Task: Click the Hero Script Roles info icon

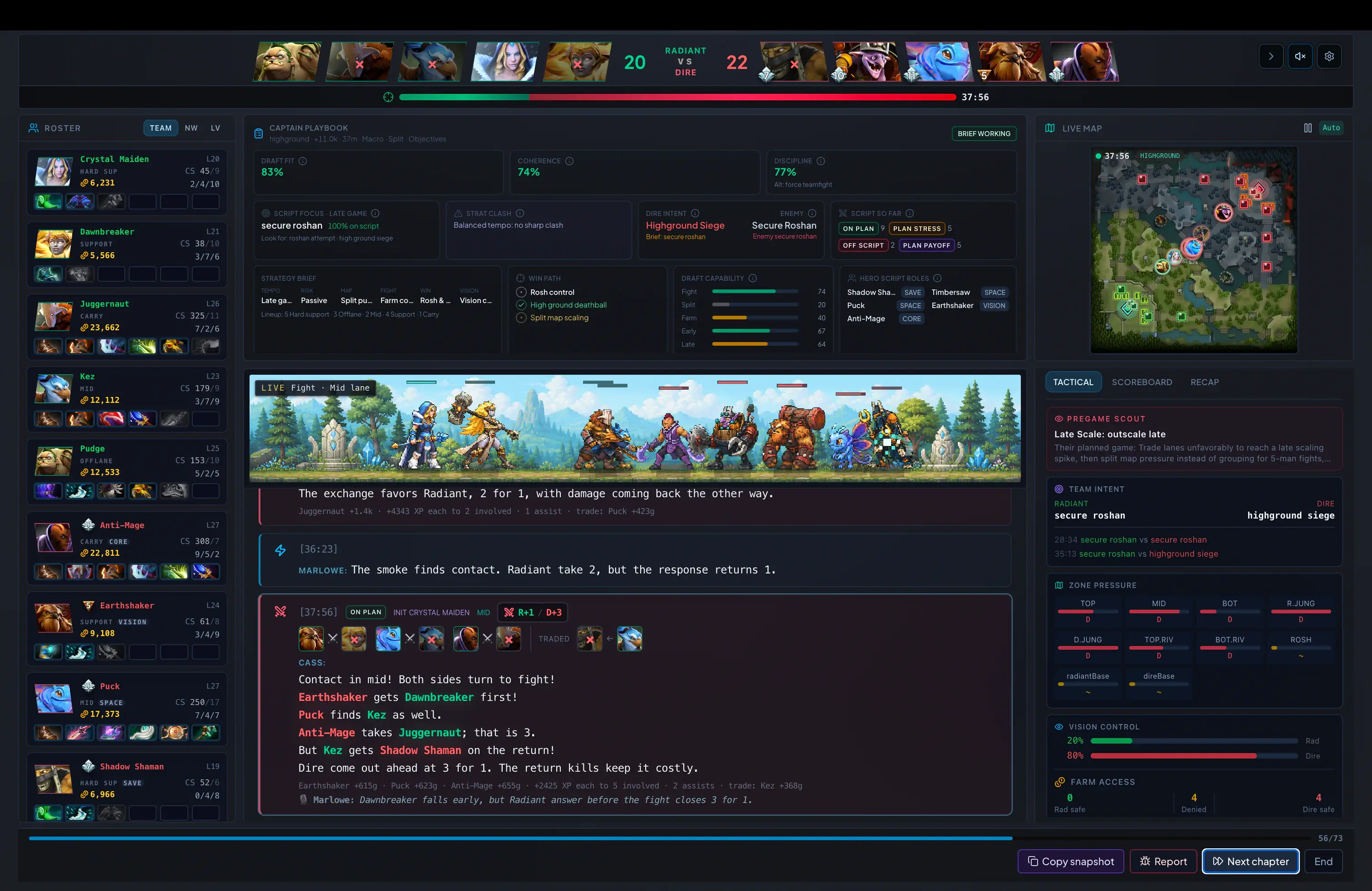Action: coord(937,279)
